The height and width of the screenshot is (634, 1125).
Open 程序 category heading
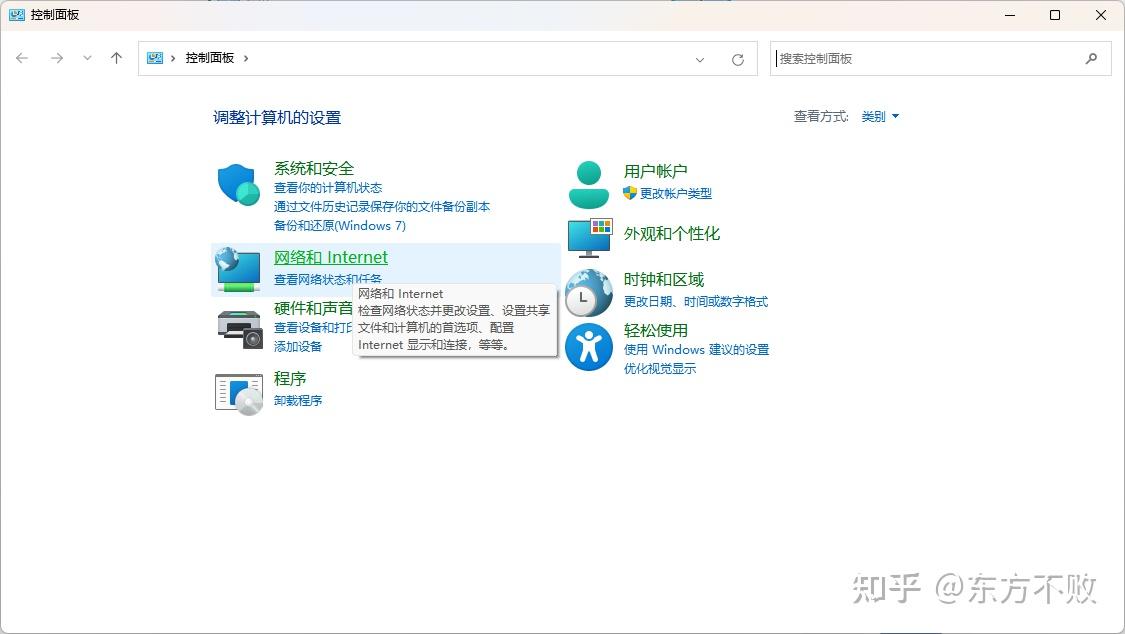click(x=290, y=379)
